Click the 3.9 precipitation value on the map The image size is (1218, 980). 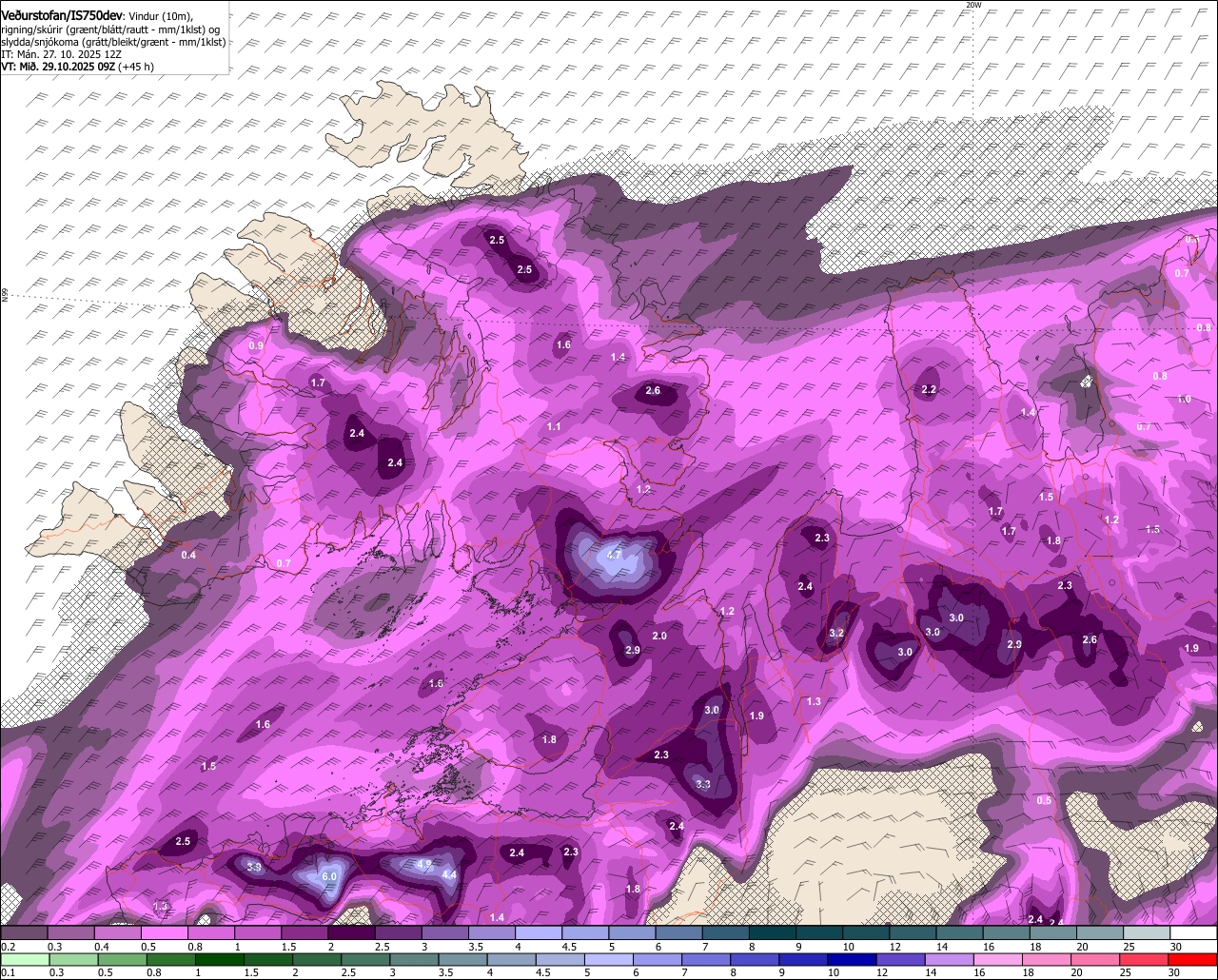254,867
